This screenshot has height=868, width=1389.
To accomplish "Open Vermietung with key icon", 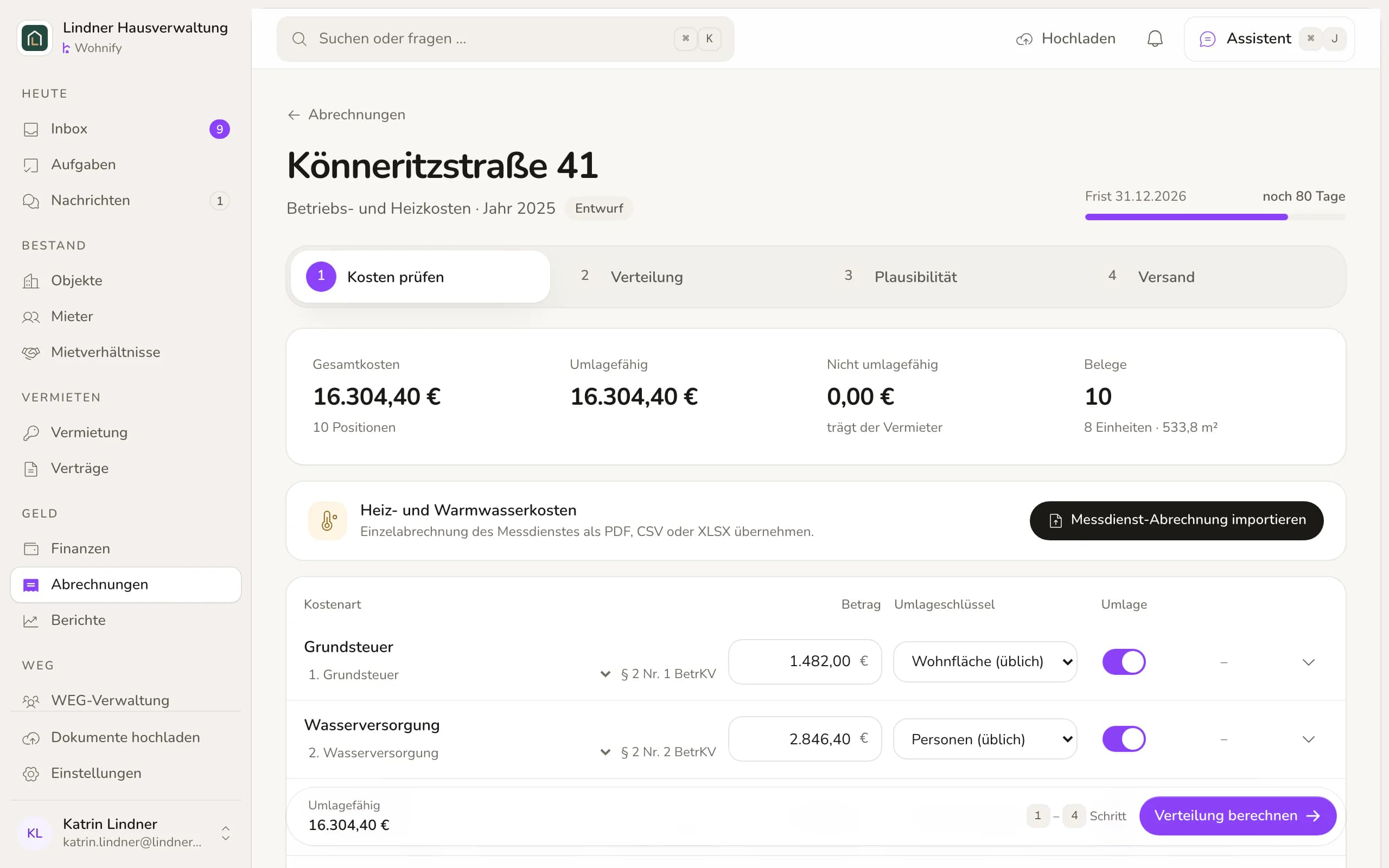I will (126, 432).
